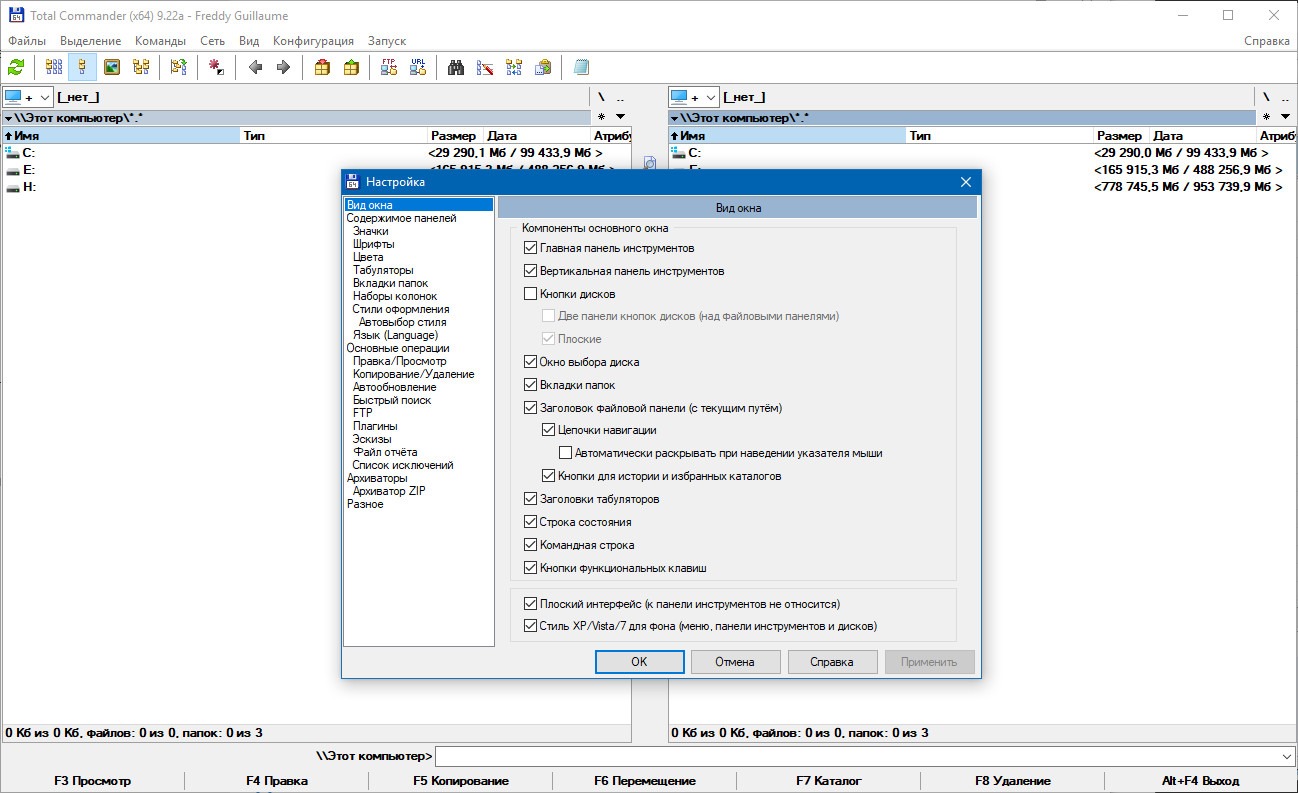Screen dimensions: 1298x793
Task: Open left panel directory history arrow
Action: (x=620, y=117)
